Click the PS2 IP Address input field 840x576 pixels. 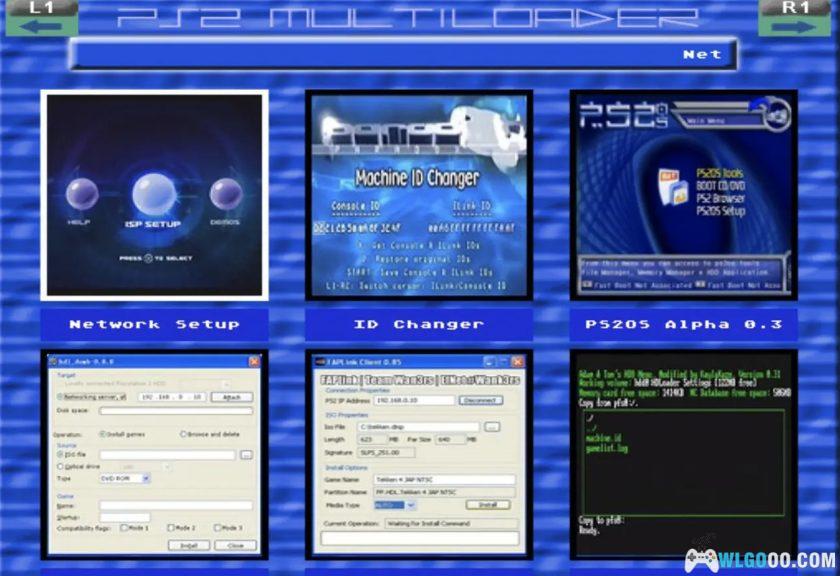[x=411, y=400]
